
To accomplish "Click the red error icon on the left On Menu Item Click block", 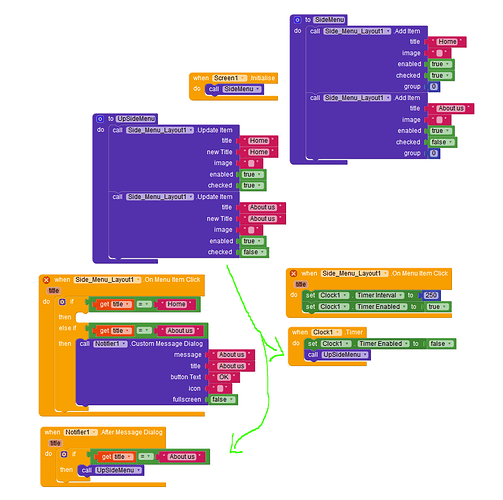I will pyautogui.click(x=47, y=280).
